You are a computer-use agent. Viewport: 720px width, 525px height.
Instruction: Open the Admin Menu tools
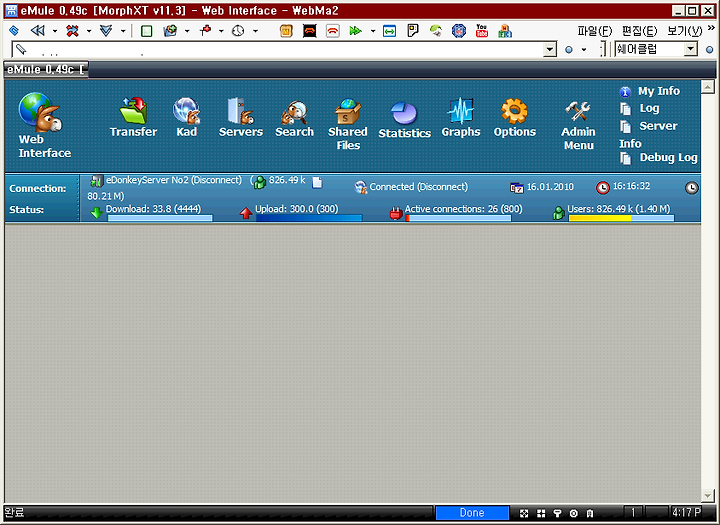coord(578,125)
